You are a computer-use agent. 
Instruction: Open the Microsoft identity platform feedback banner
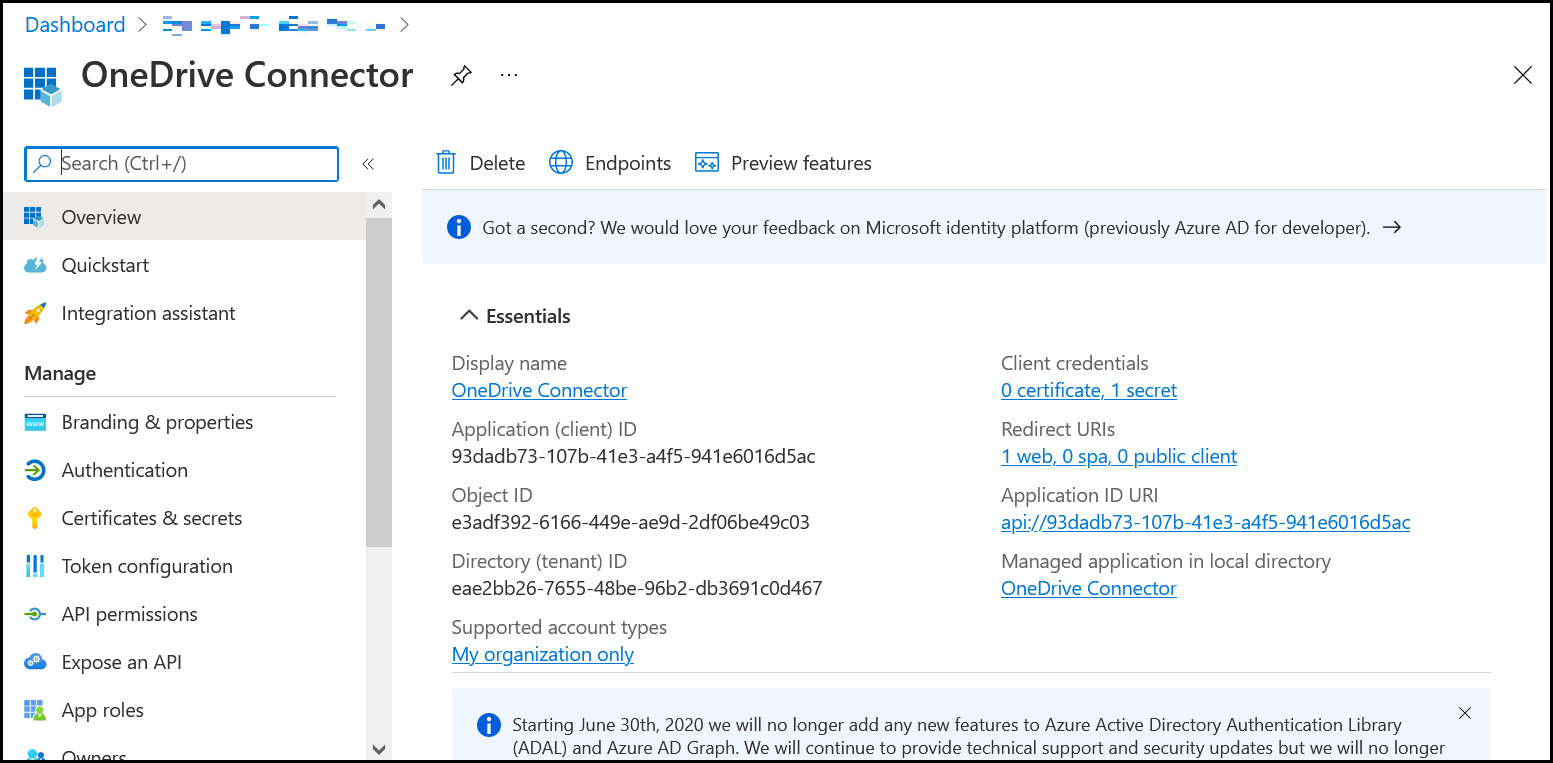click(x=983, y=227)
